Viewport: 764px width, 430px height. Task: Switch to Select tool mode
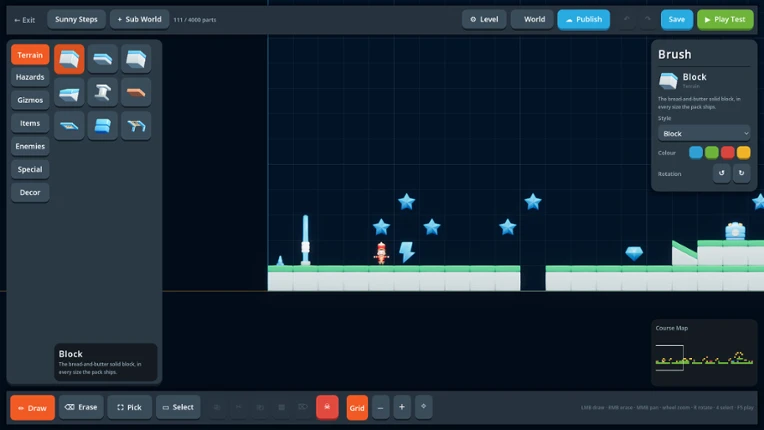[x=178, y=407]
